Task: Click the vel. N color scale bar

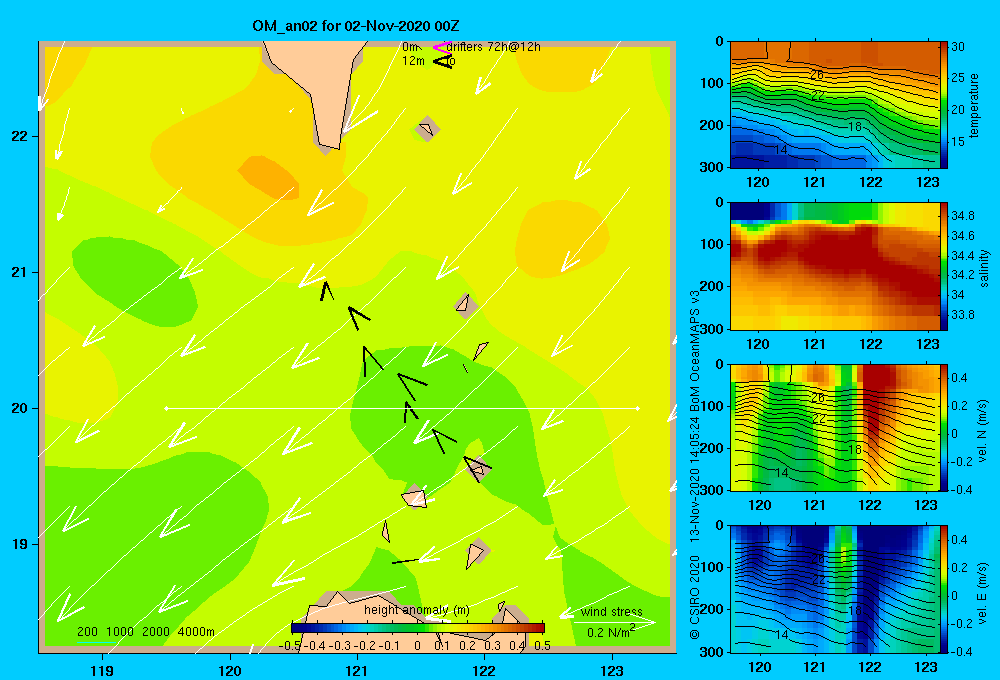Action: (x=944, y=427)
